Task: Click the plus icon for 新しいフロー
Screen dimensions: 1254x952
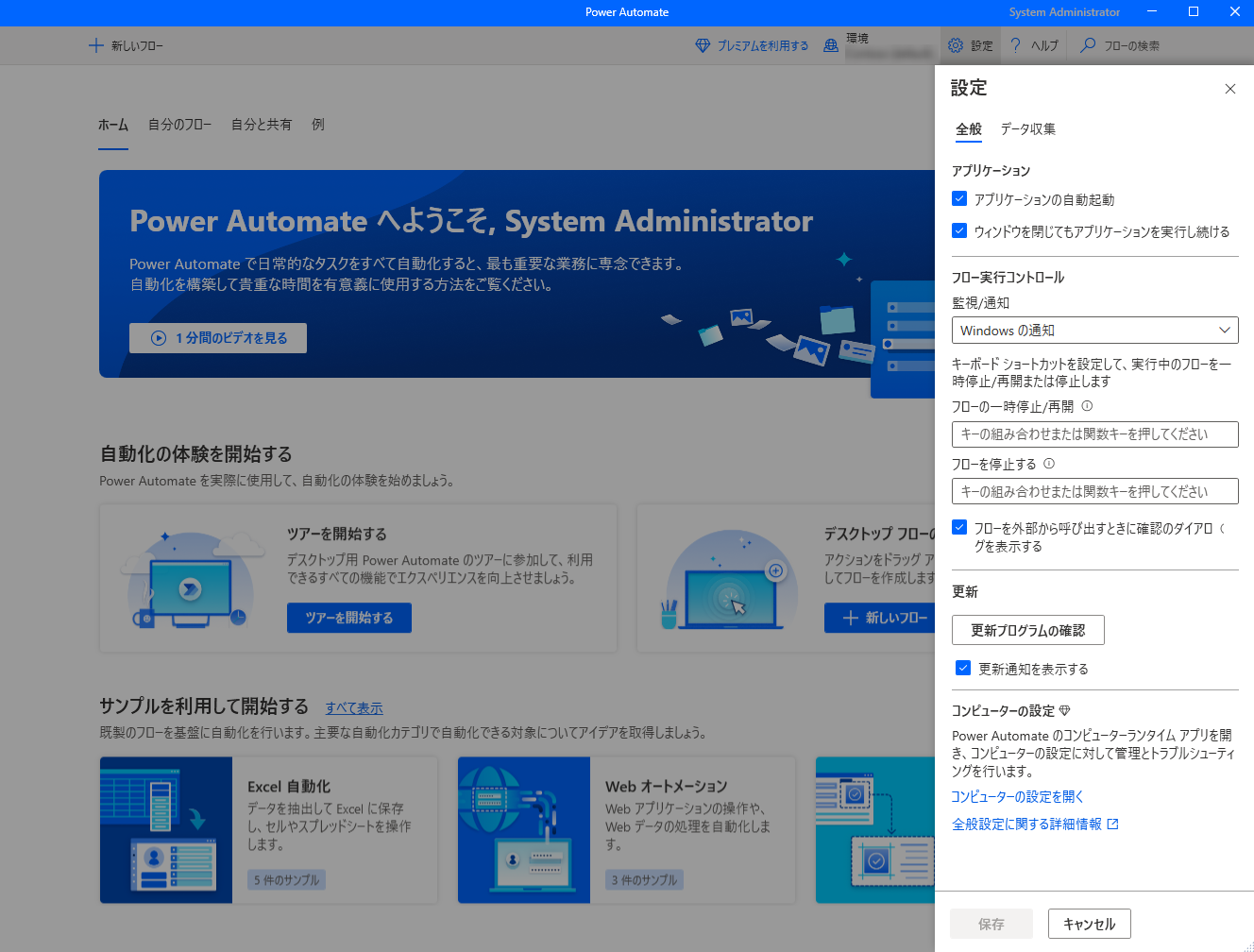Action: point(95,45)
